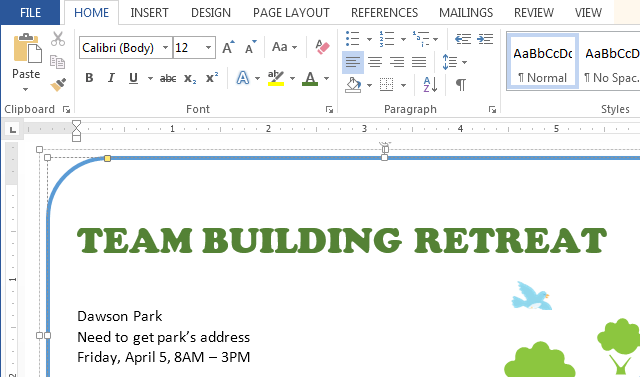640x377 pixels.
Task: Expand the shading color dropdown arrow
Action: (369, 85)
